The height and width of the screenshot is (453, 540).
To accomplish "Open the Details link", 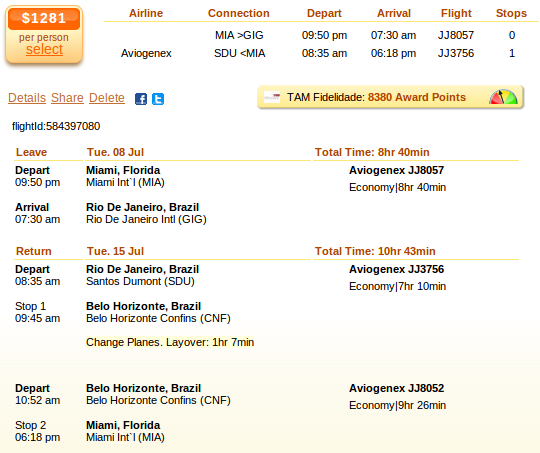I will 27,98.
